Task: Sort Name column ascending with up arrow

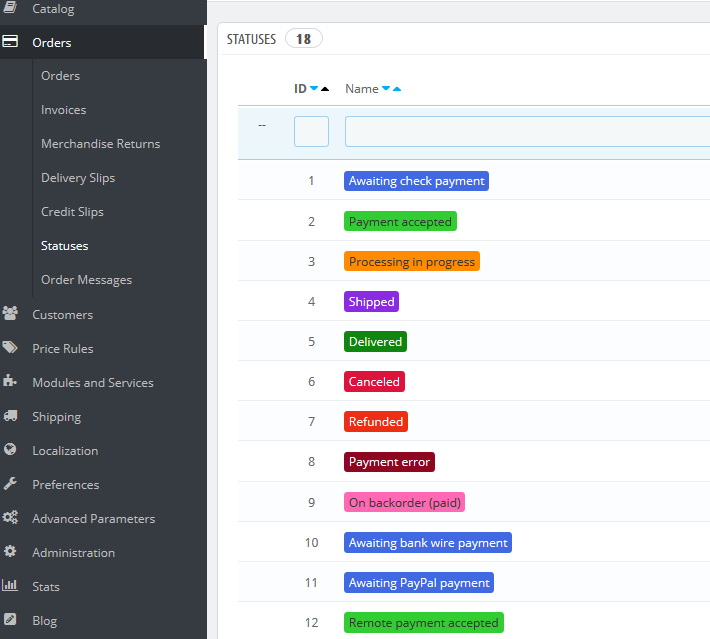Action: click(x=397, y=89)
